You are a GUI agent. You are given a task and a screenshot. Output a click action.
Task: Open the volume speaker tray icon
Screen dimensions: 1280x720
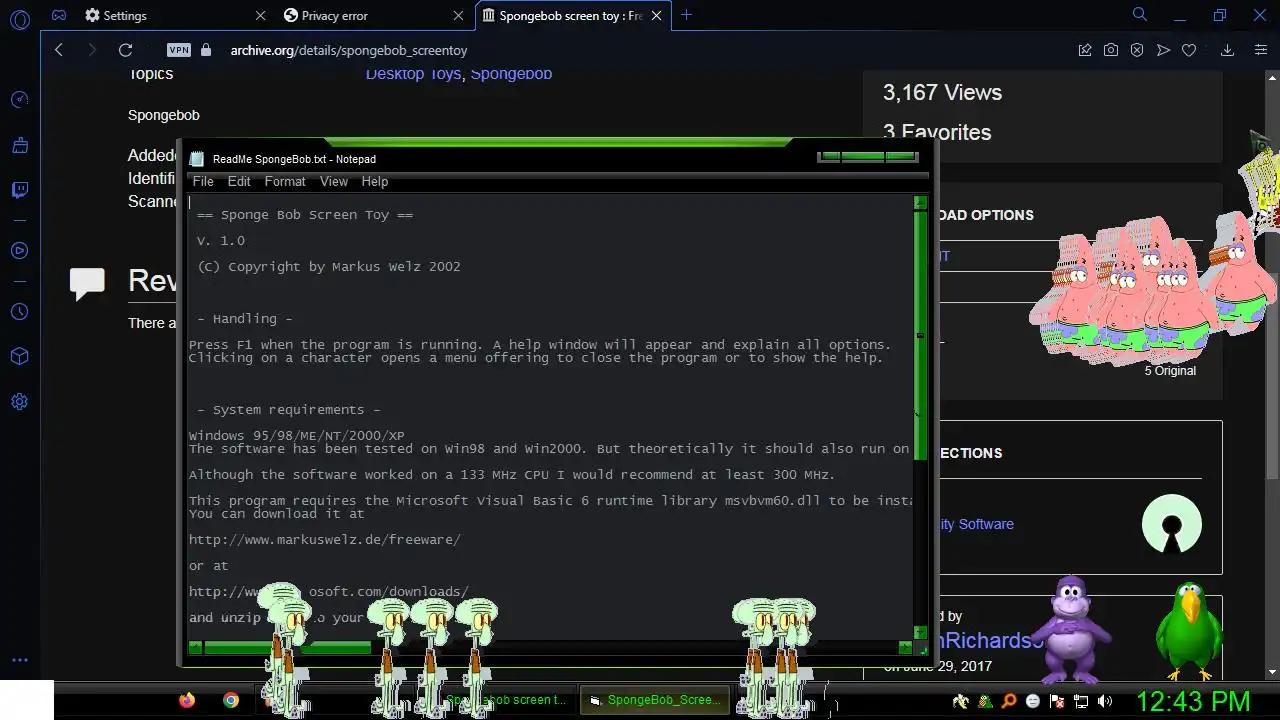coord(1105,701)
